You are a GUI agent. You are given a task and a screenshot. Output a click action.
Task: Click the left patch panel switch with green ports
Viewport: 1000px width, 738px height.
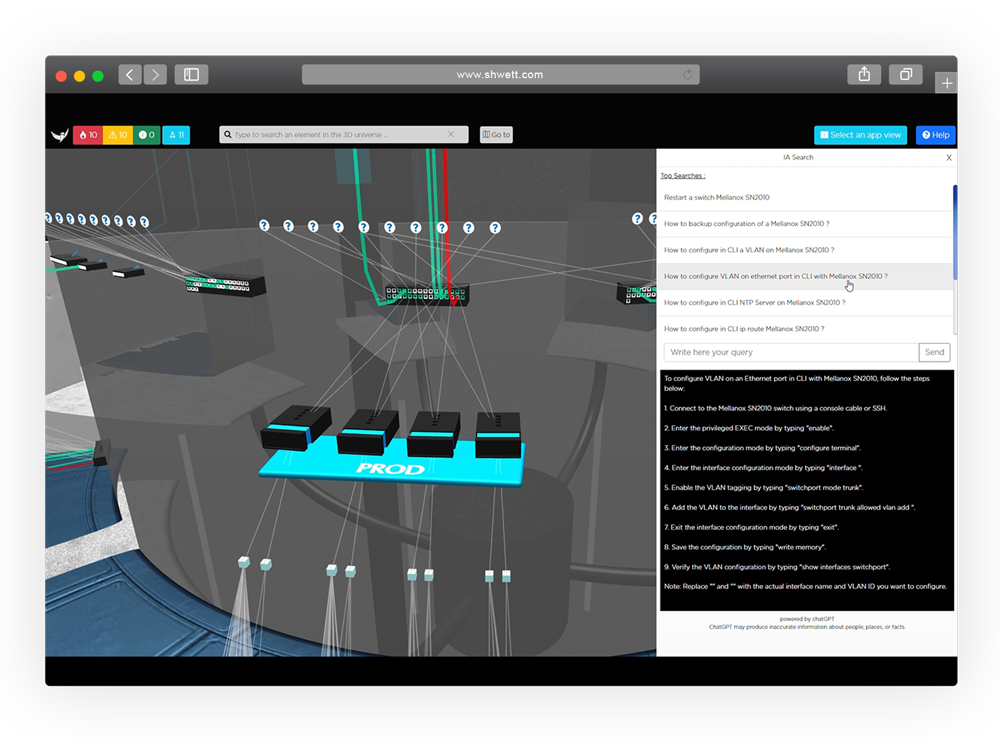225,284
